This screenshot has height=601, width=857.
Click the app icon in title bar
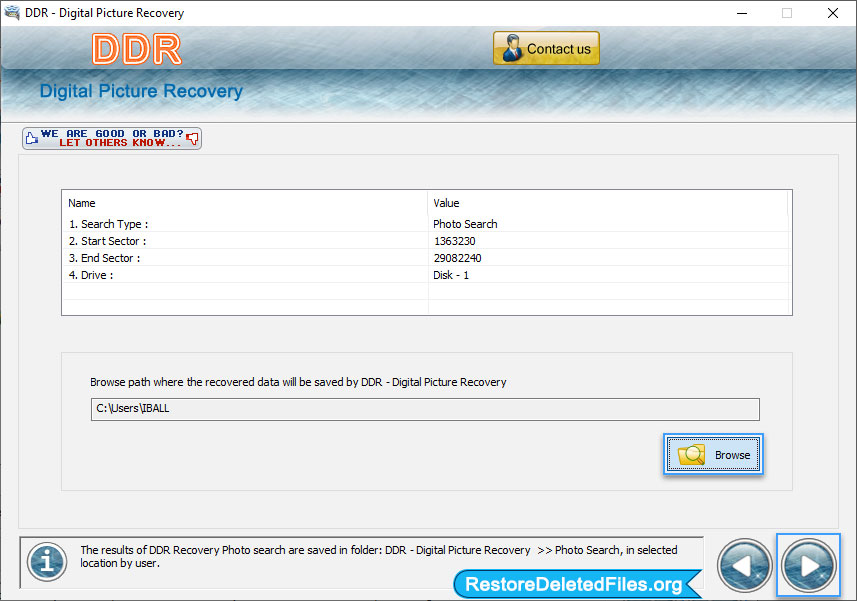(x=12, y=13)
